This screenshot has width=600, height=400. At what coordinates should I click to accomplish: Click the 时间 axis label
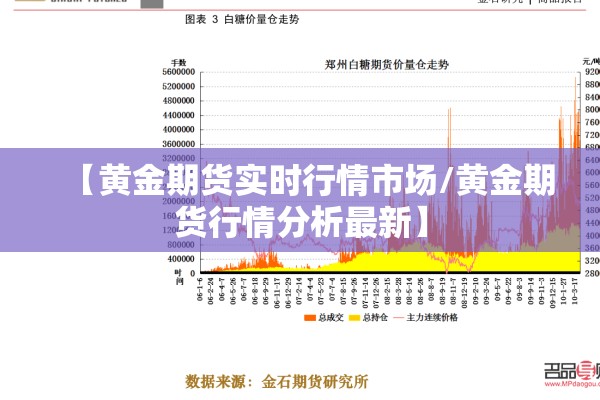tap(179, 277)
